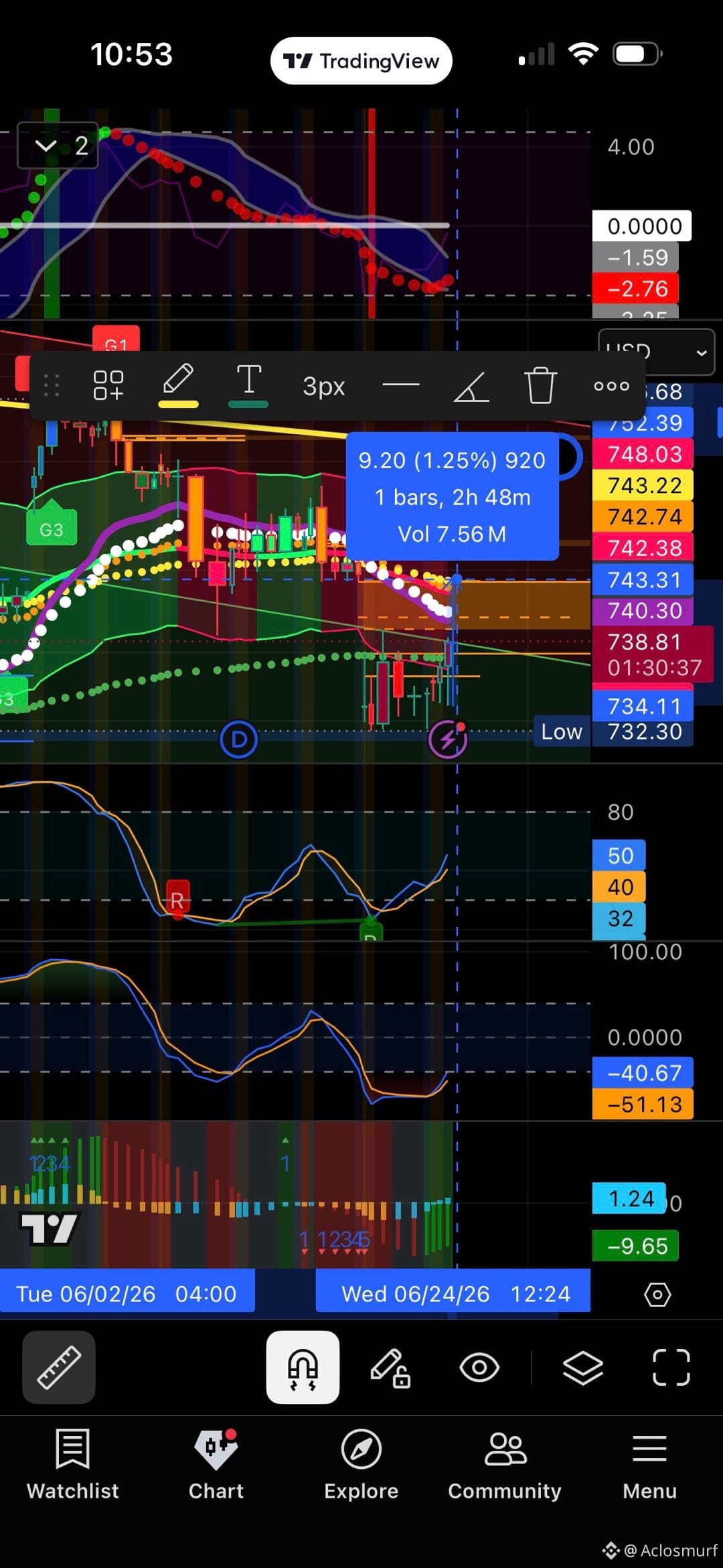Enter fullscreen chart mode

[x=671, y=1367]
